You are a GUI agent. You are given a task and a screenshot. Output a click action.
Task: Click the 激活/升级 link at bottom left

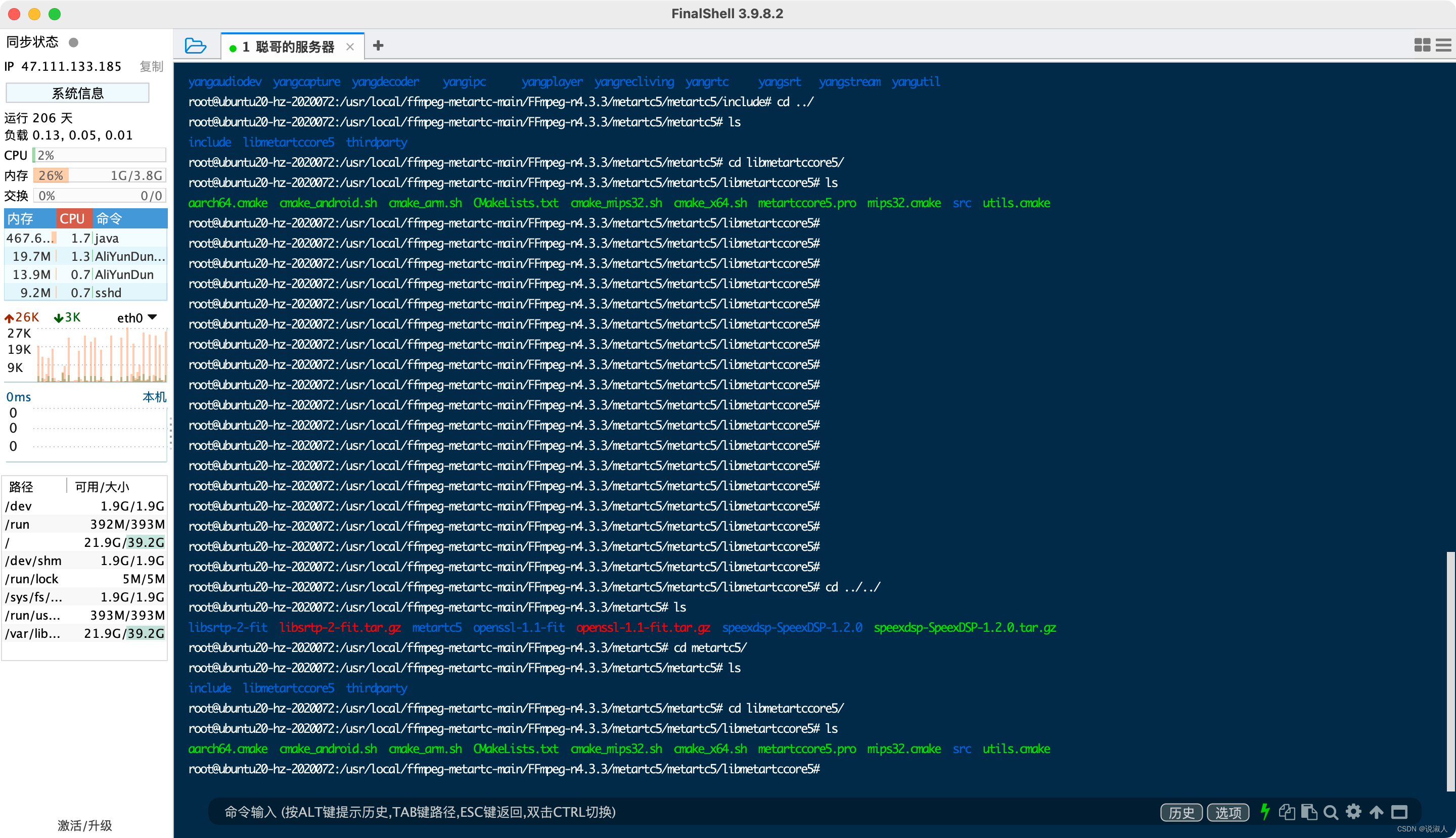tap(84, 825)
